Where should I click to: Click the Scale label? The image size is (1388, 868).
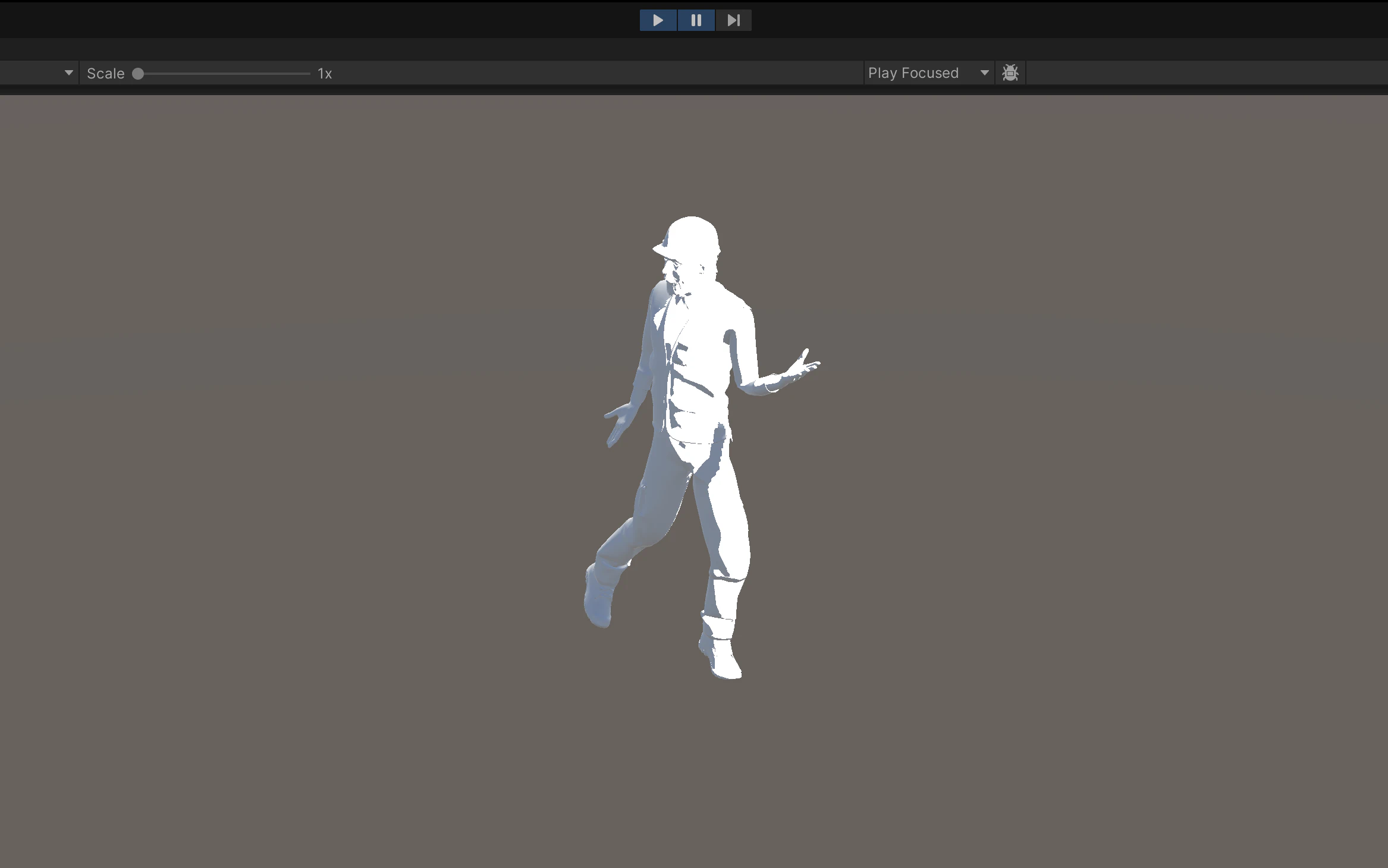[105, 74]
